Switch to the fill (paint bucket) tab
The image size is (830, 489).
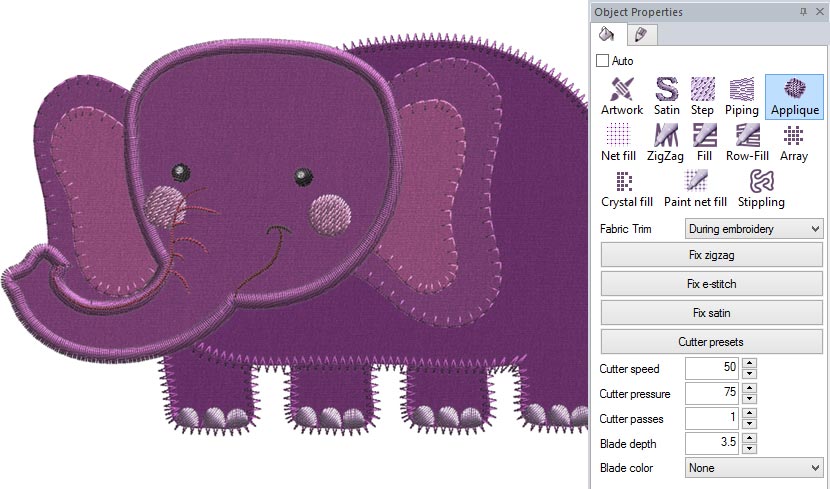(x=607, y=34)
